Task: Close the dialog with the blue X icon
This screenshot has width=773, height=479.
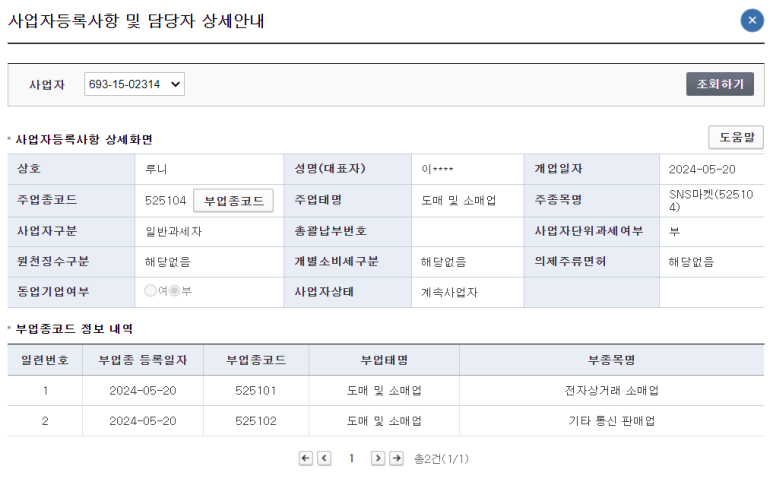Action: tap(752, 21)
